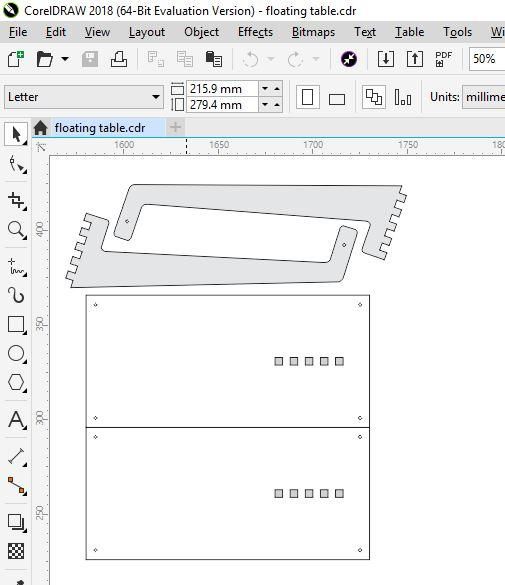Viewport: 505px width, 585px height.
Task: Select the Pick tool
Action: [x=16, y=134]
